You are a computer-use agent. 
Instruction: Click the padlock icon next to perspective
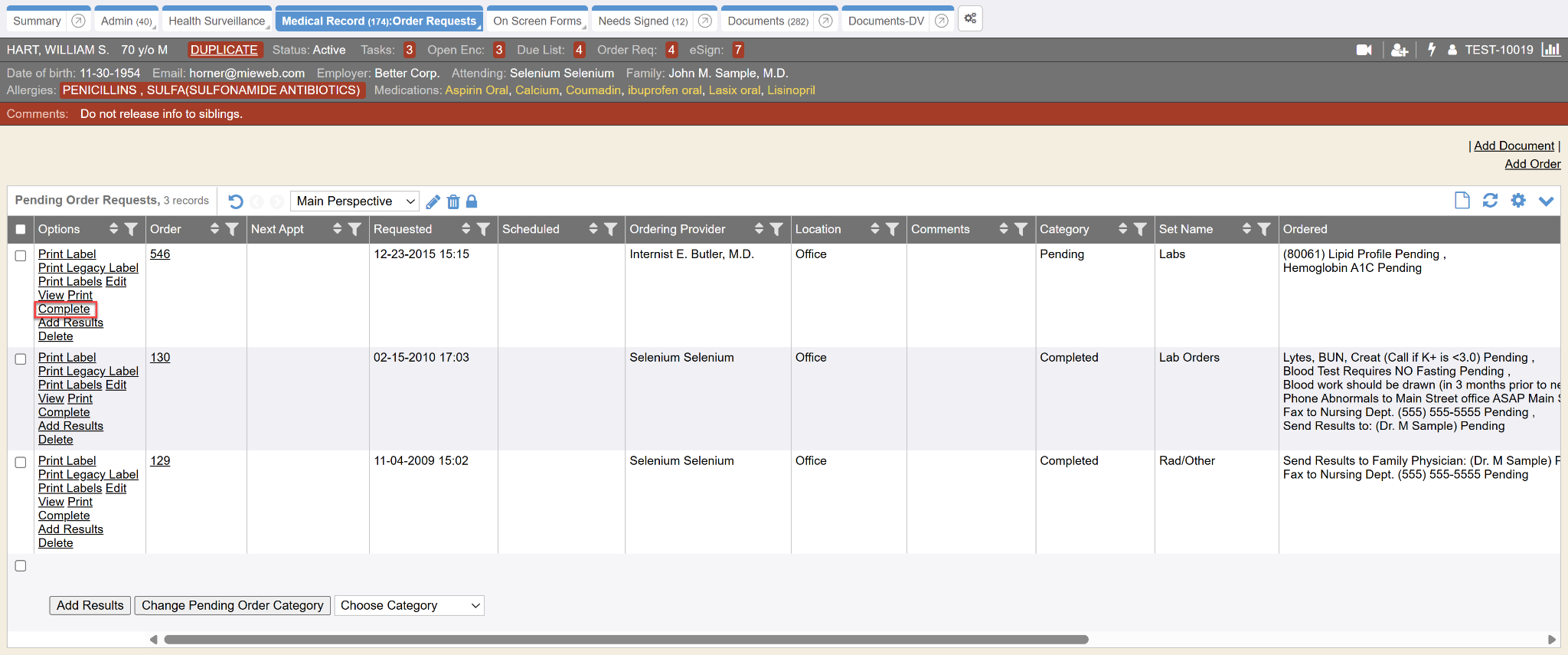pyautogui.click(x=472, y=201)
